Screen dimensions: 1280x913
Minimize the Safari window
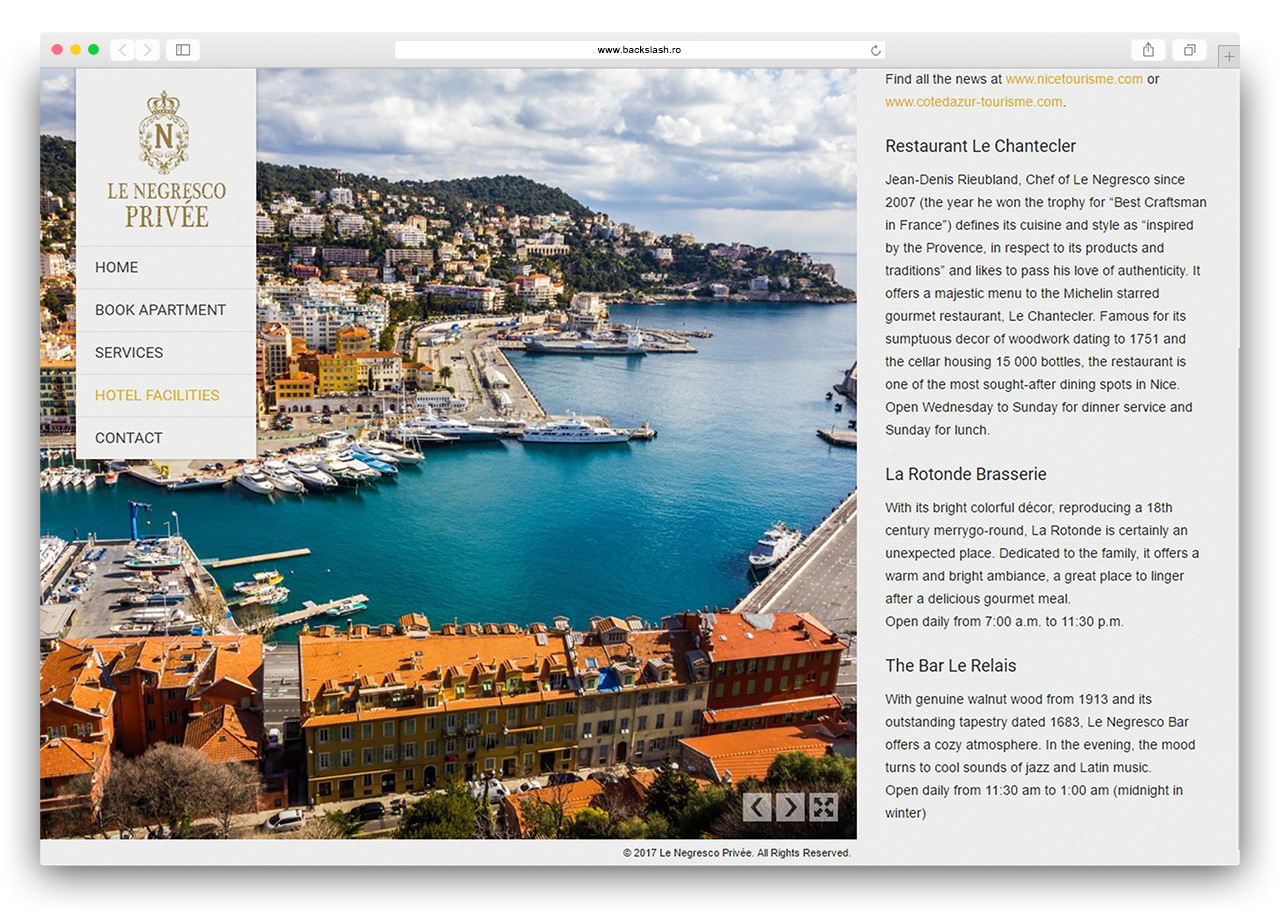[75, 50]
